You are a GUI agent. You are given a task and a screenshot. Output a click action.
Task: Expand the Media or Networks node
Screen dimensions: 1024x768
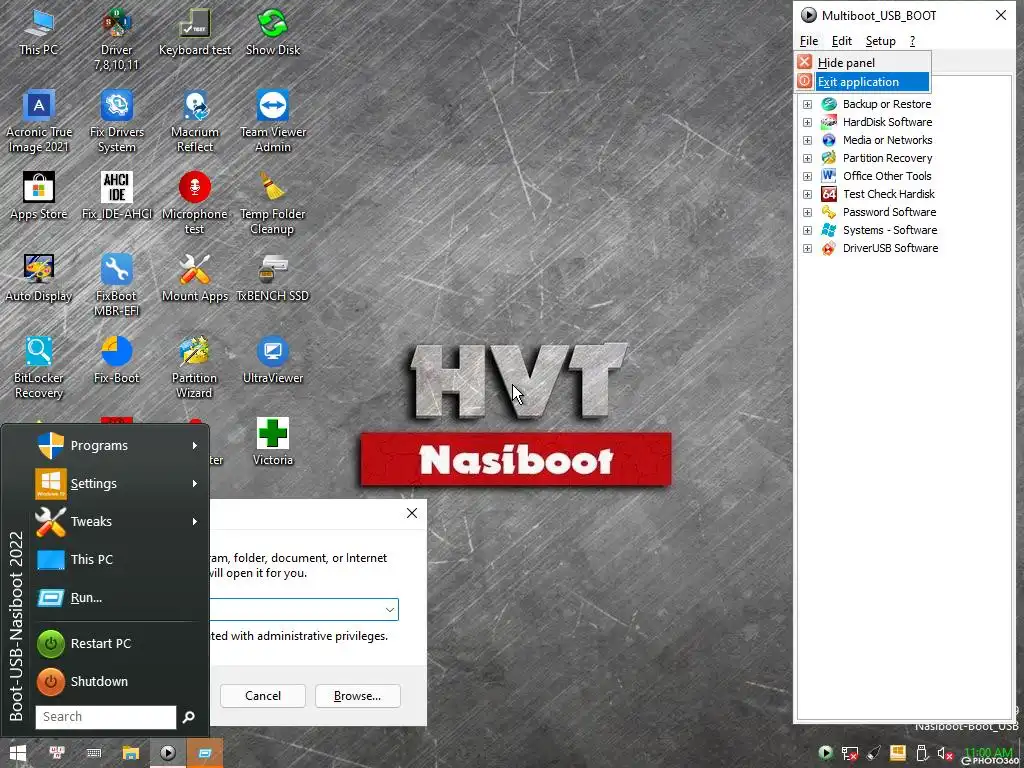807,140
